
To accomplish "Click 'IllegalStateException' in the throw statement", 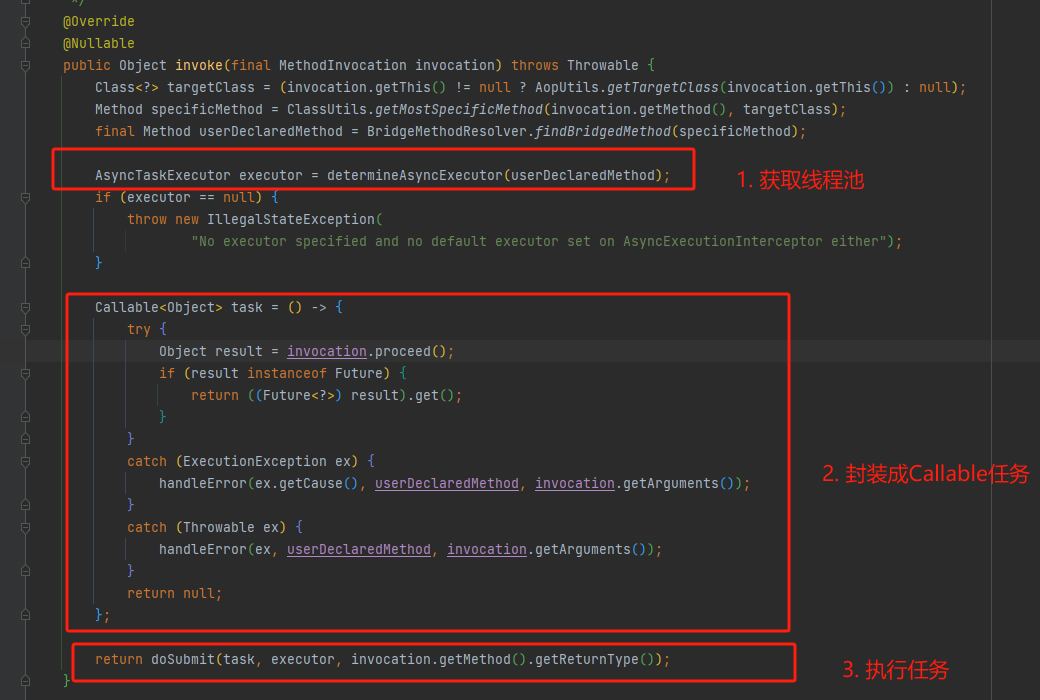I will pyautogui.click(x=291, y=220).
